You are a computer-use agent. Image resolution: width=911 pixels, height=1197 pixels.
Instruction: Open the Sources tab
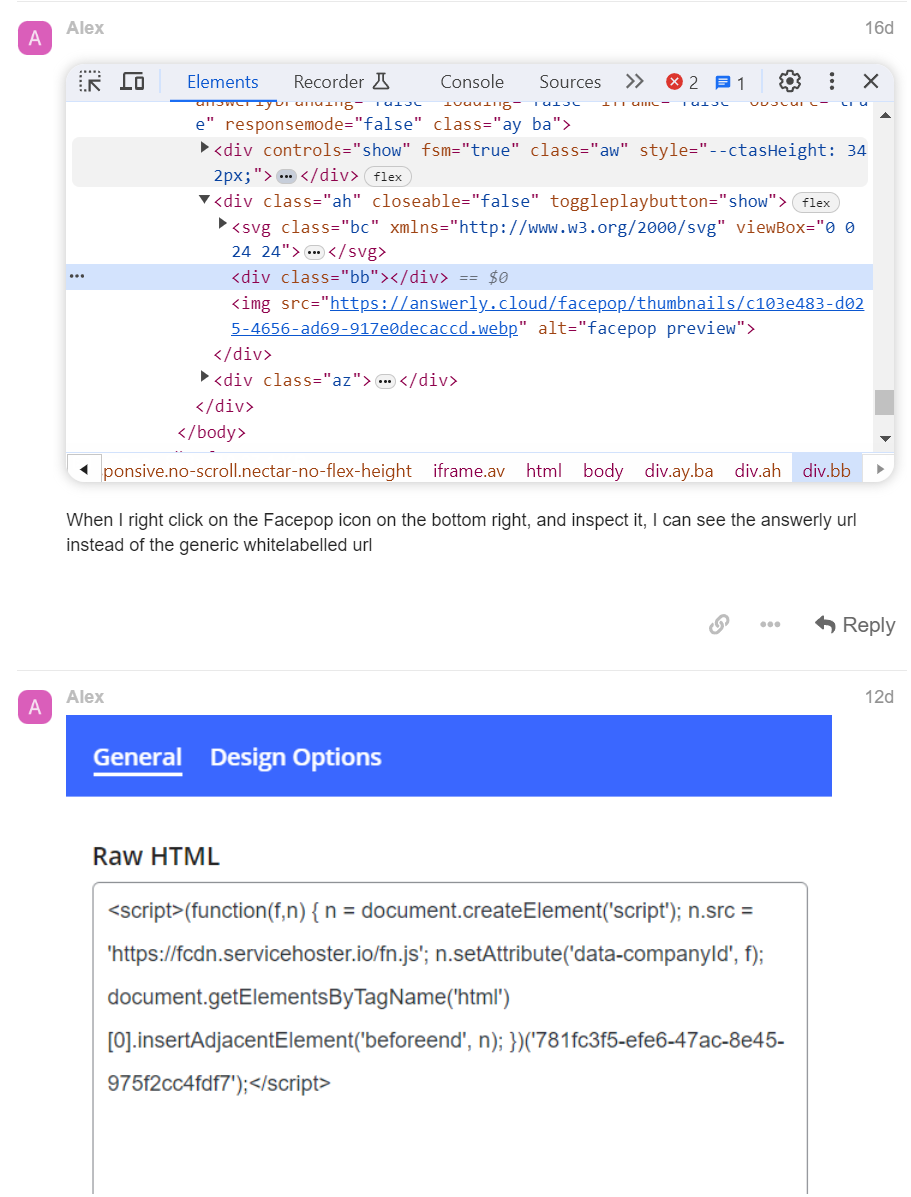coord(570,82)
